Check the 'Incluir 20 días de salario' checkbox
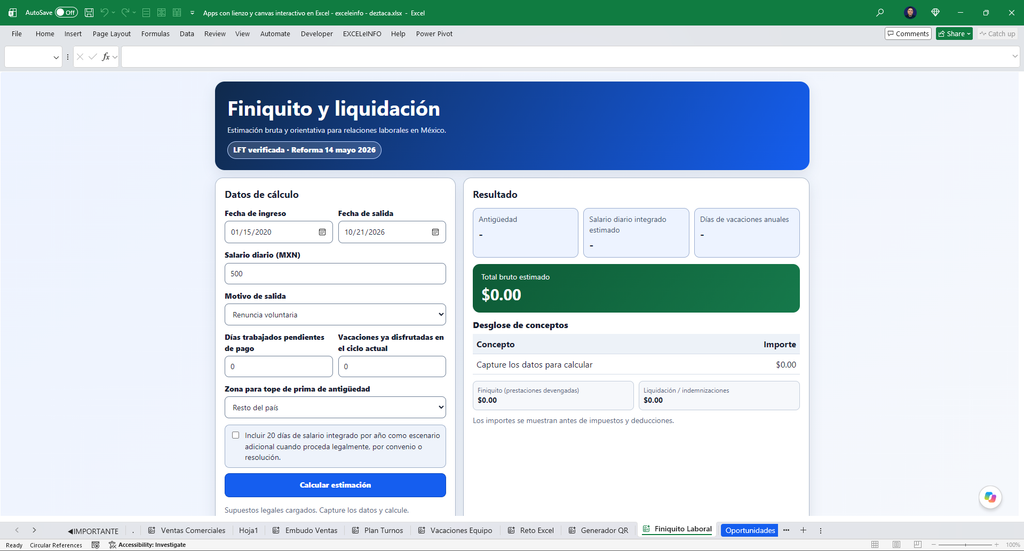The height and width of the screenshot is (551, 1024). 236,435
